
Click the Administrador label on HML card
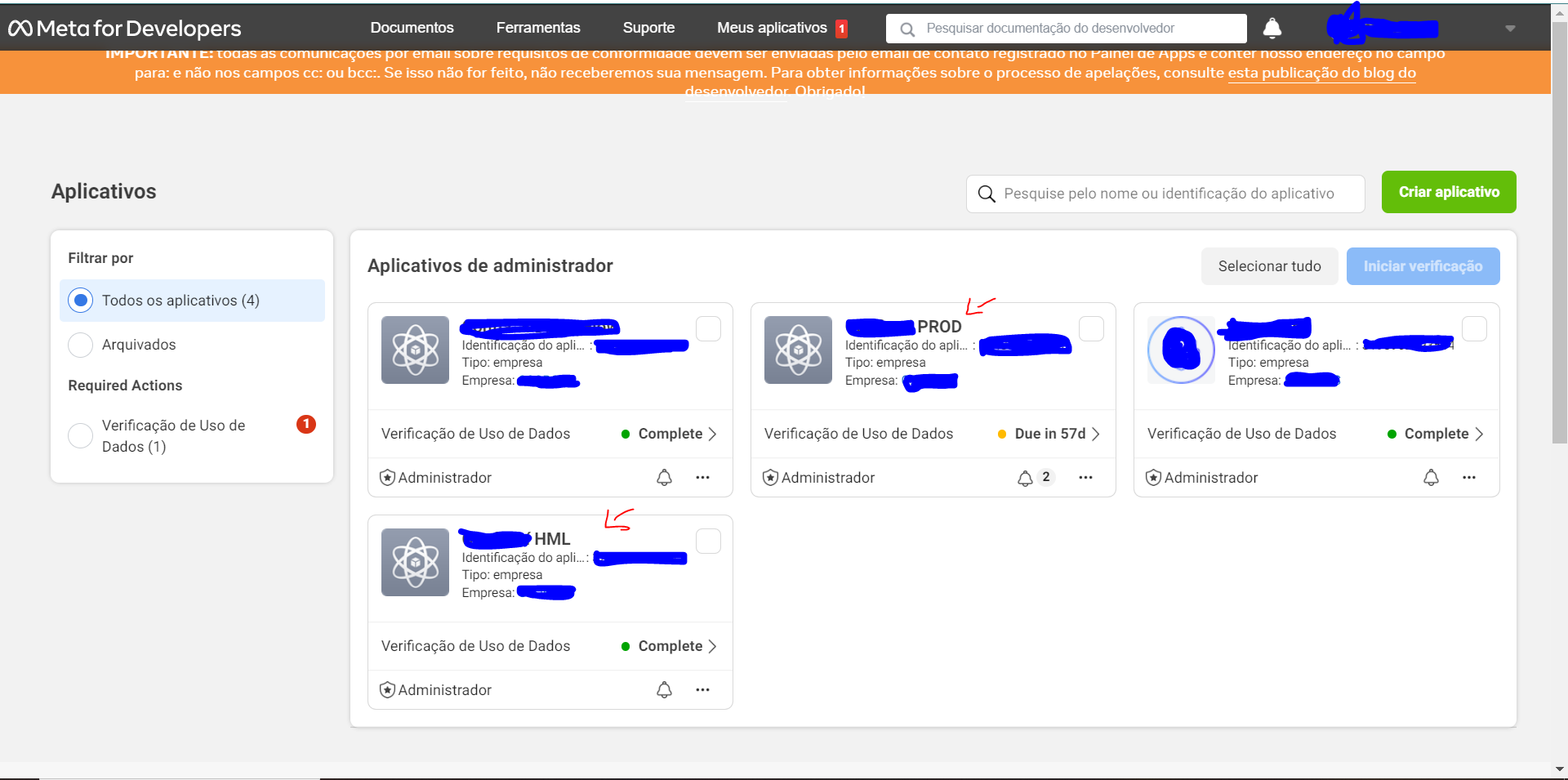click(x=445, y=690)
